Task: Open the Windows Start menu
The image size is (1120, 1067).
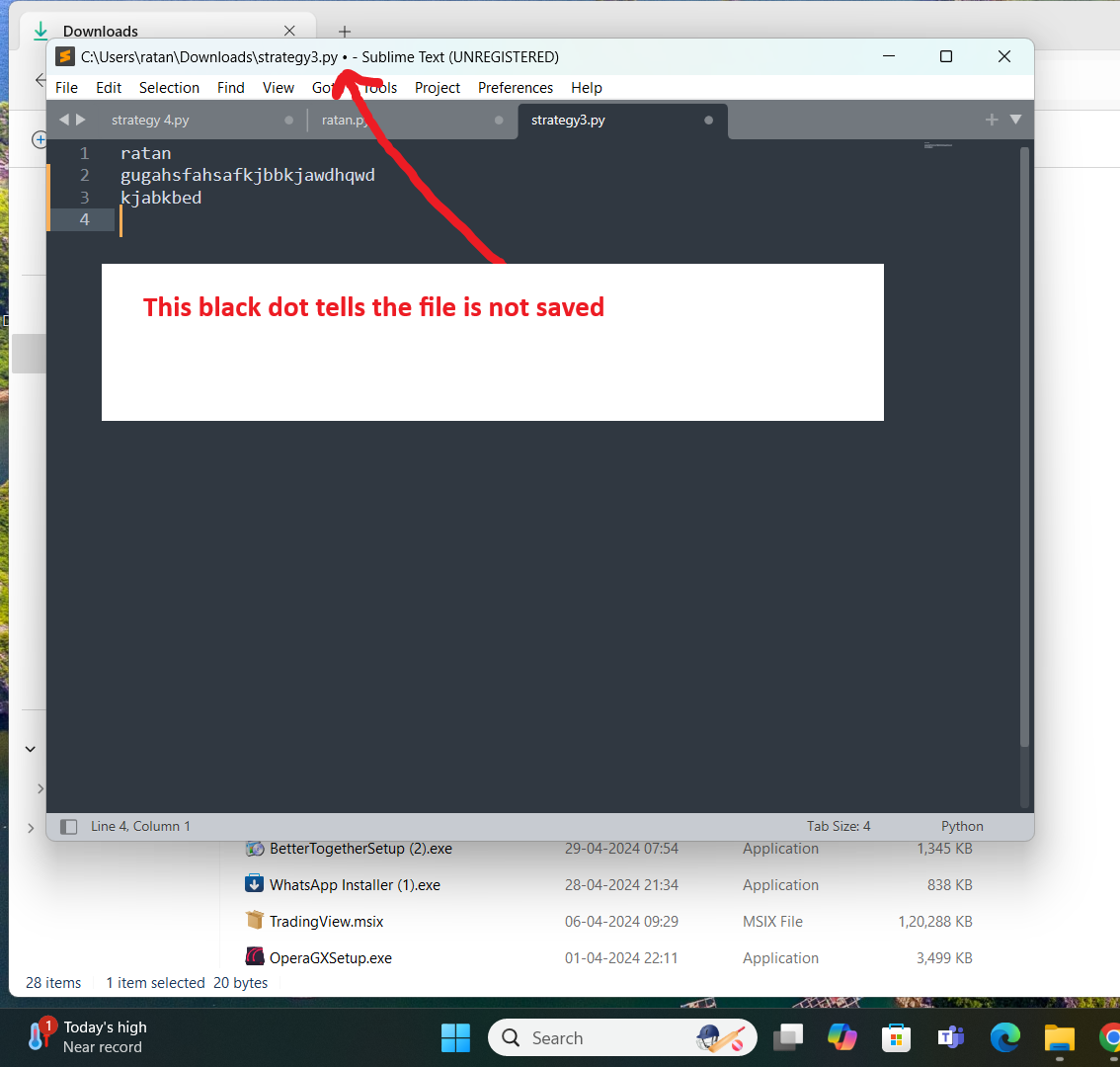Action: pos(455,1038)
